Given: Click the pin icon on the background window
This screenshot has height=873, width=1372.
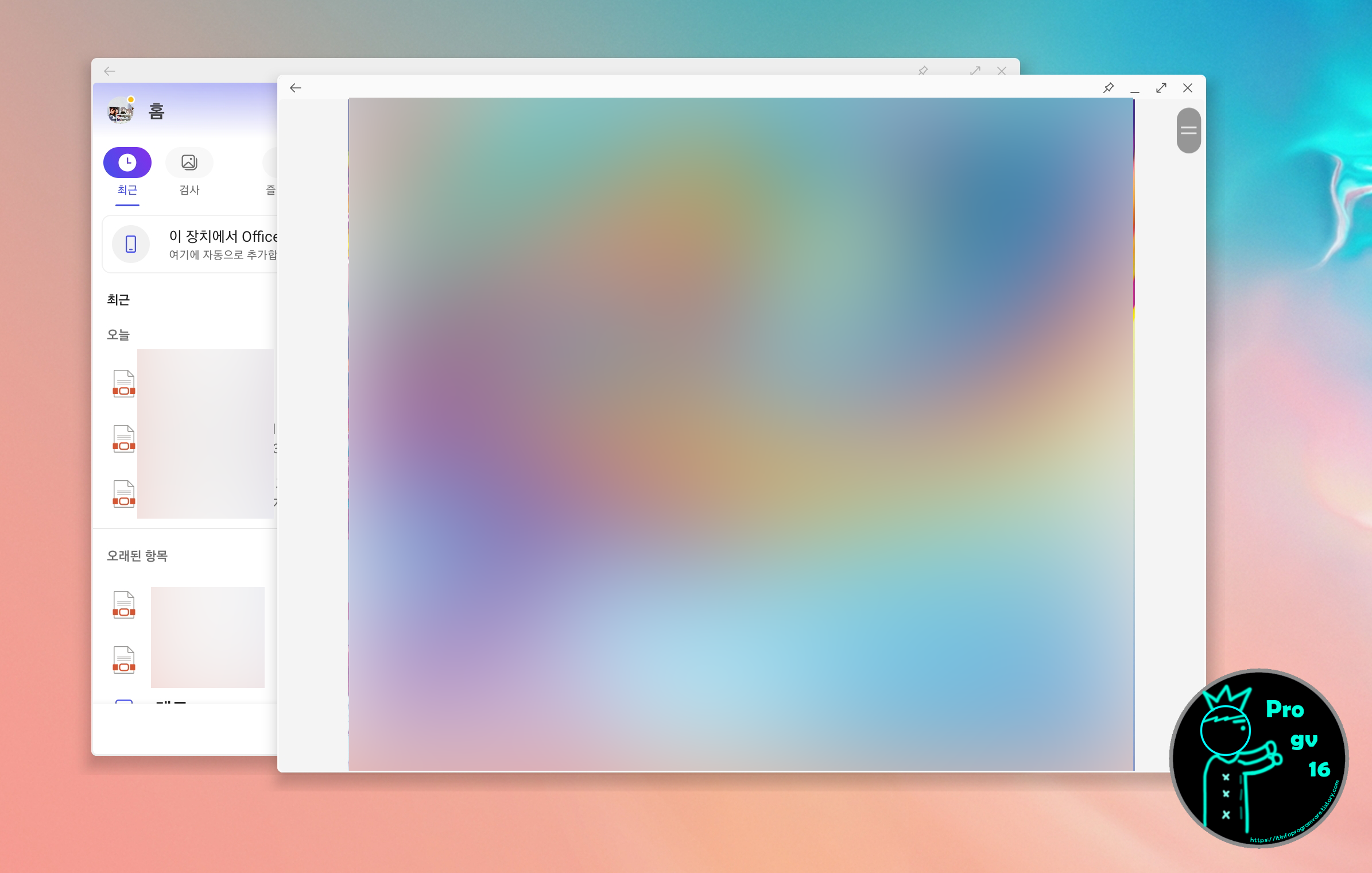Looking at the screenshot, I should point(923,71).
